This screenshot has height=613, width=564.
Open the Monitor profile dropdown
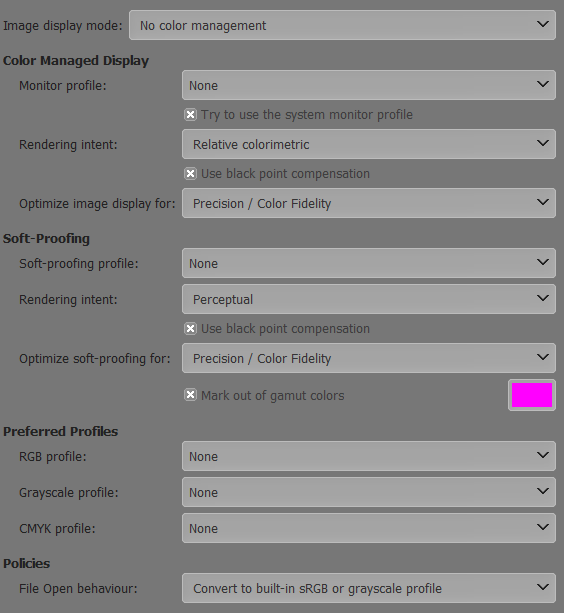click(369, 85)
